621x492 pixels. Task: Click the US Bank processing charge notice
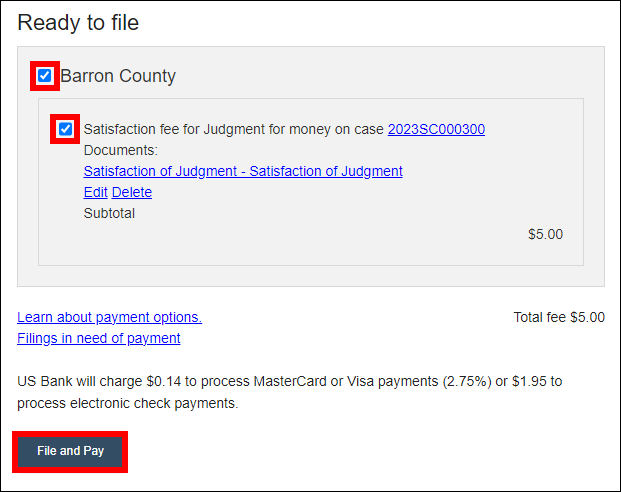coord(290,381)
